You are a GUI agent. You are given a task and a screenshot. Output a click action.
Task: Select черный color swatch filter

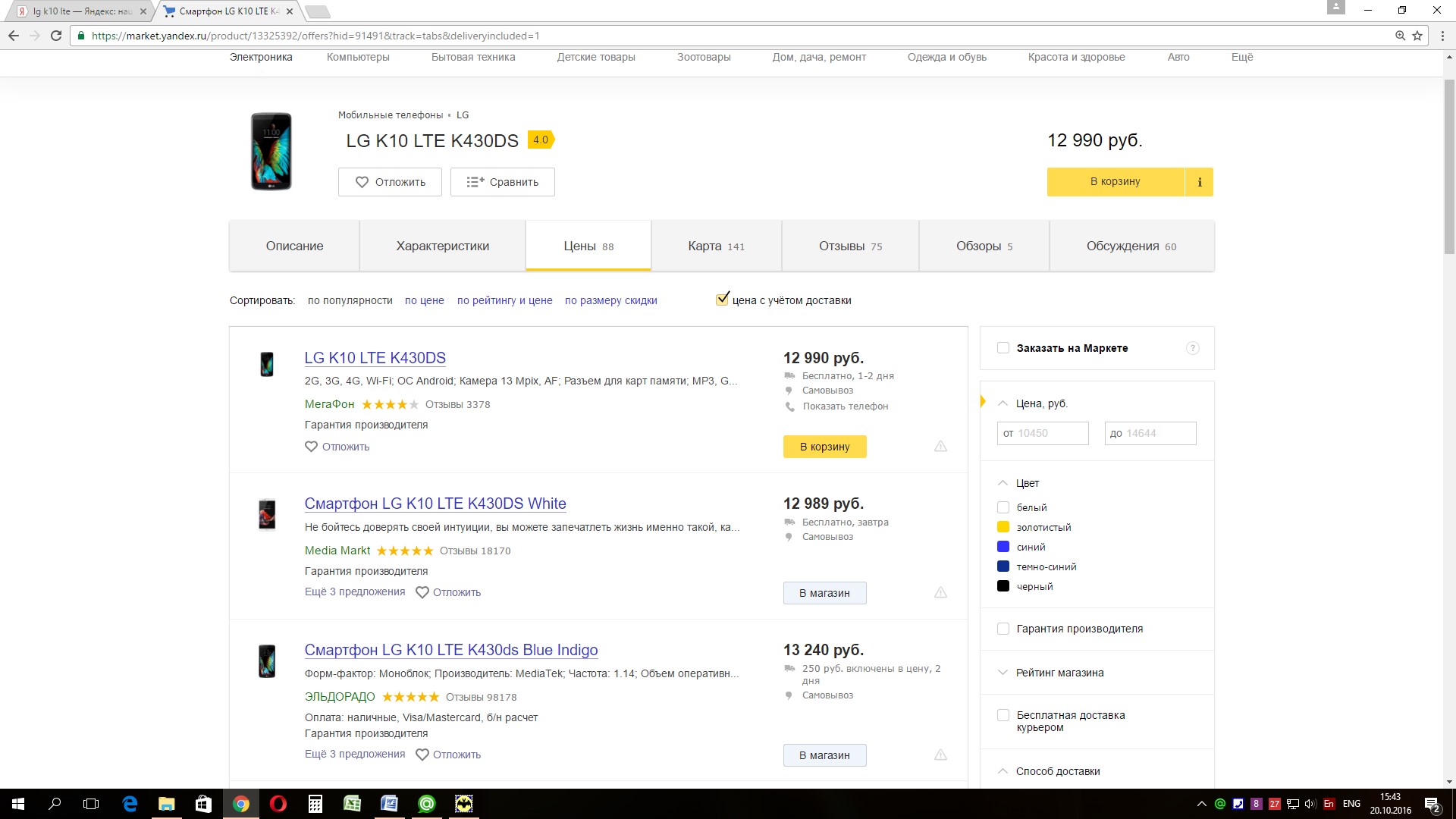point(1003,586)
